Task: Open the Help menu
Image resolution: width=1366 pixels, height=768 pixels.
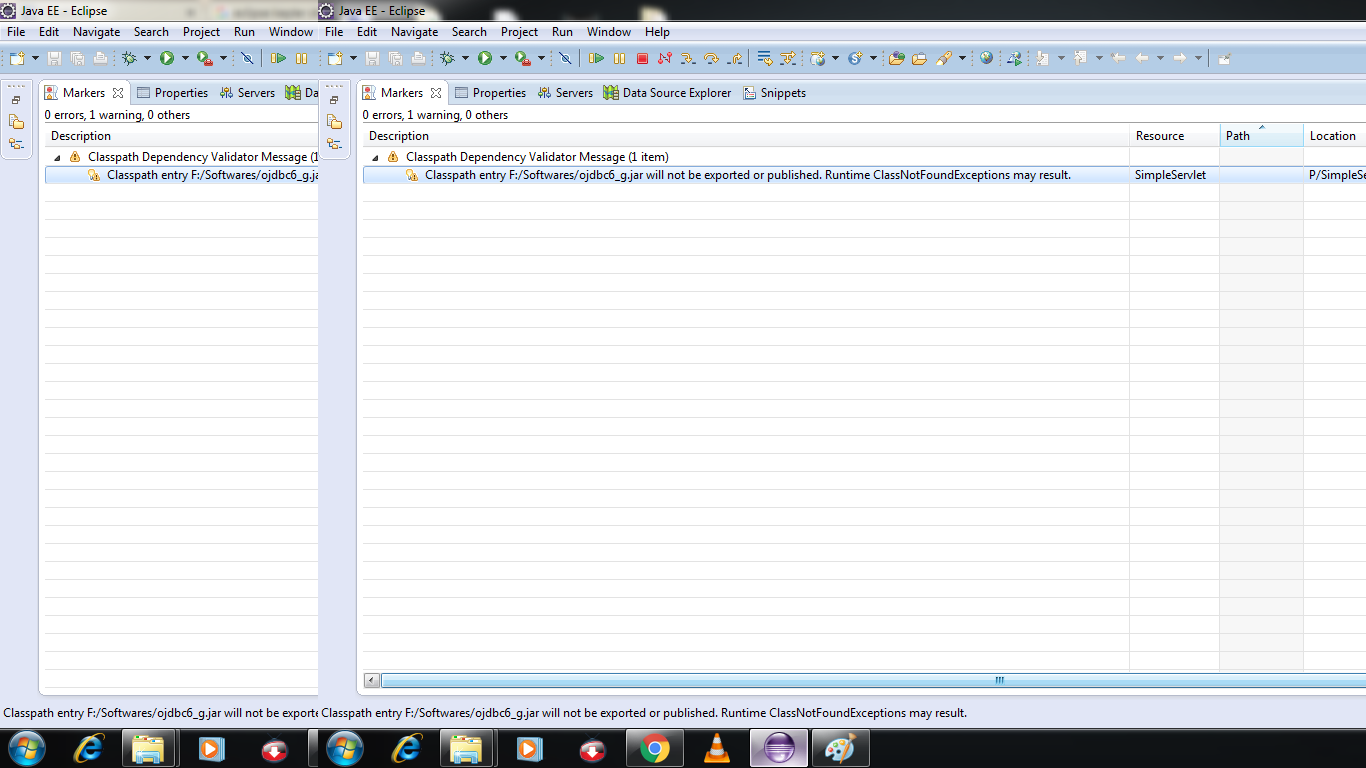Action: [657, 32]
